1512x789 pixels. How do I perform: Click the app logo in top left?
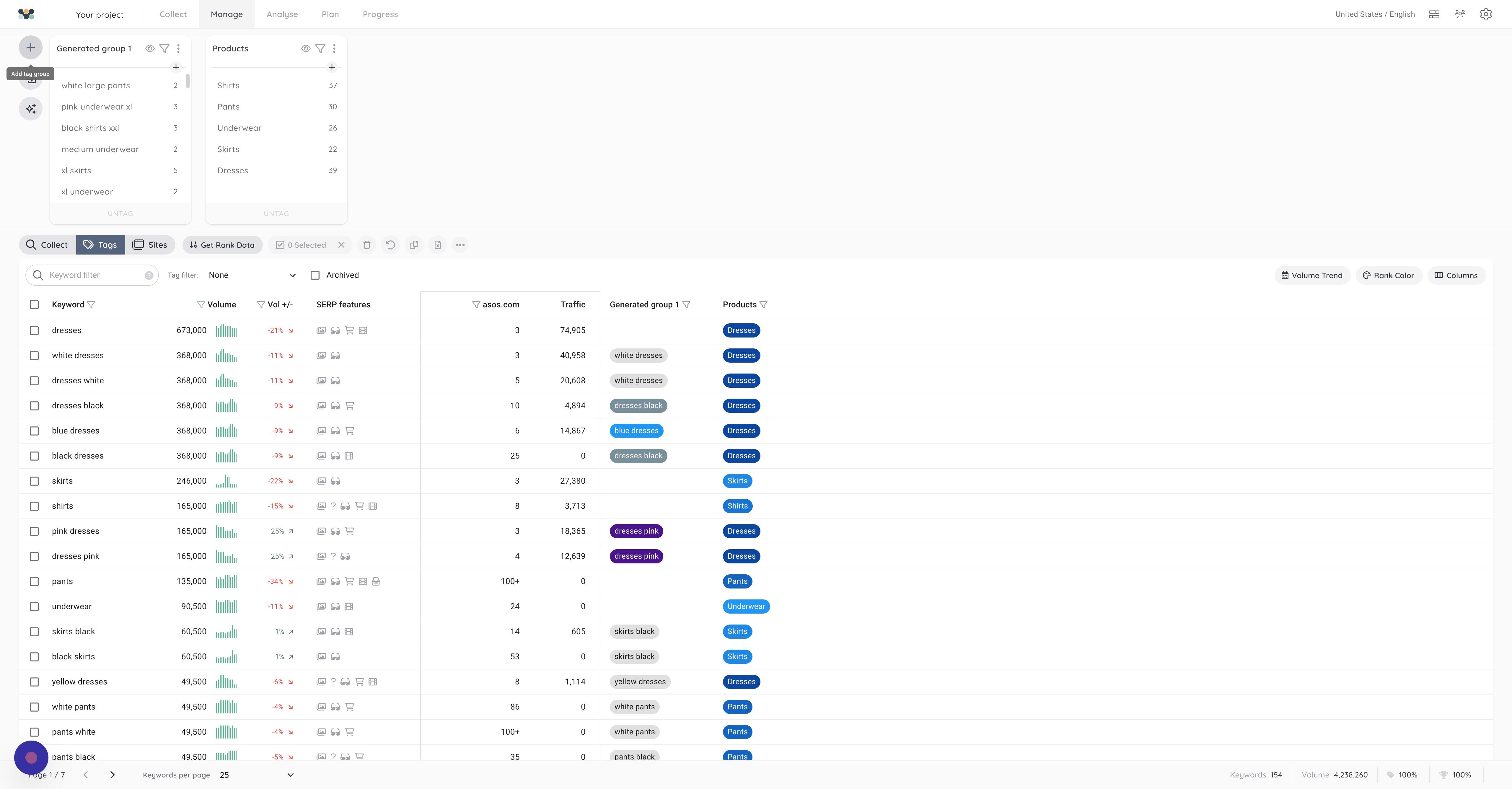click(x=26, y=14)
